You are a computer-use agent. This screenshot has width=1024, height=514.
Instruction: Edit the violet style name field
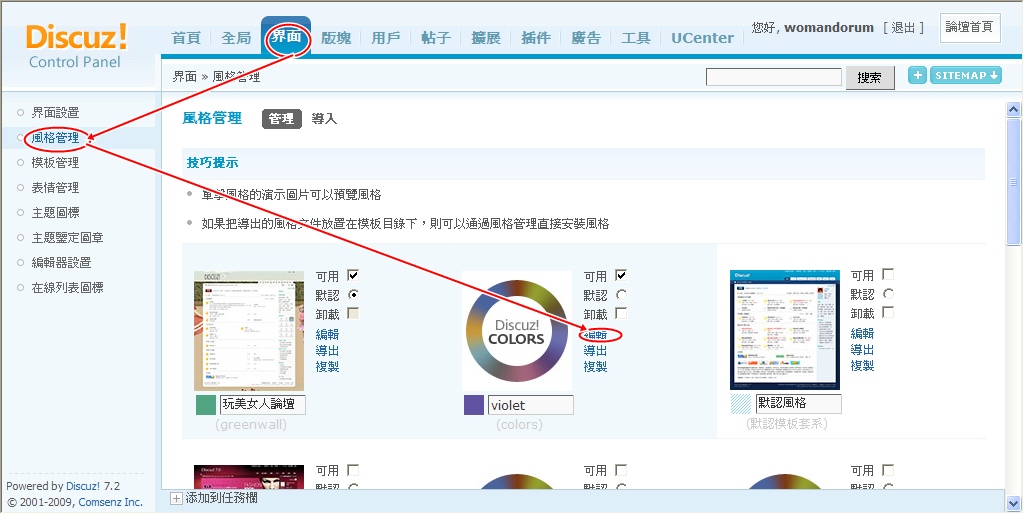coord(530,405)
